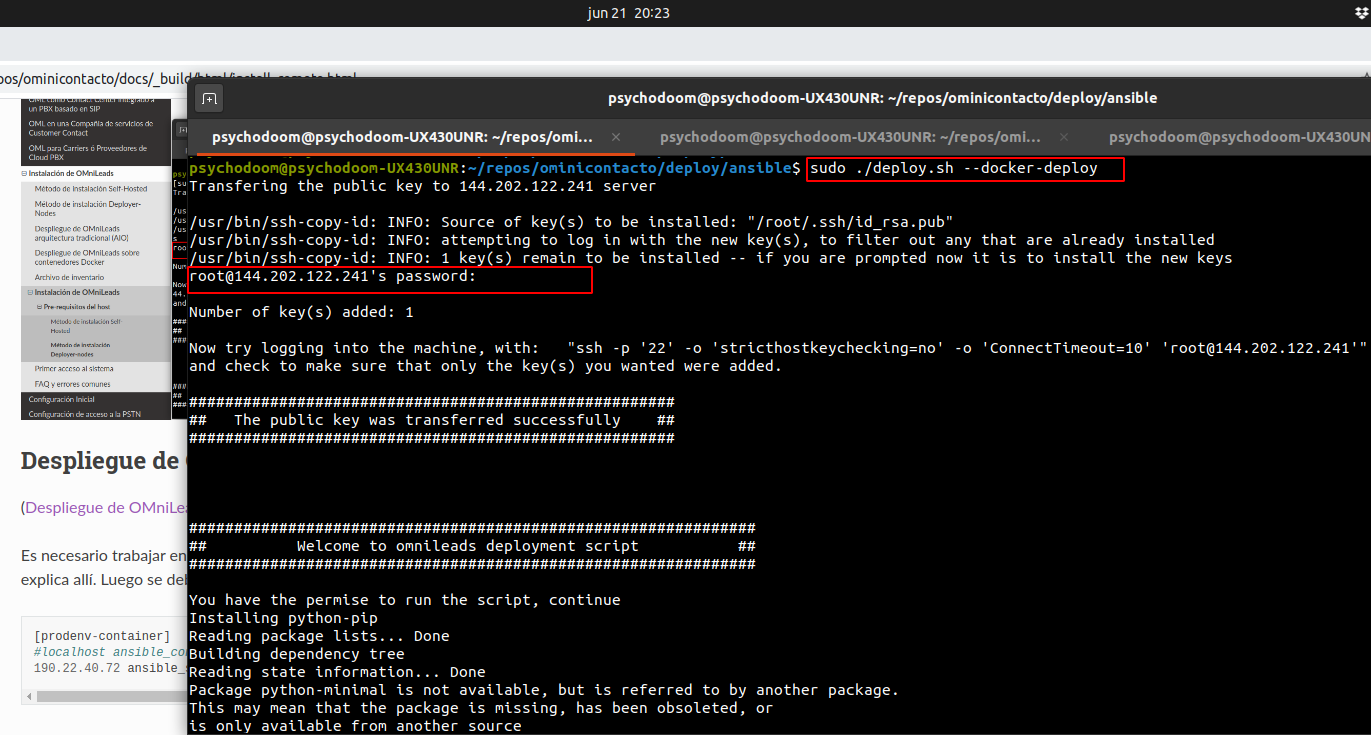Image resolution: width=1371 pixels, height=735 pixels.
Task: Click 'Transfering the public key to 144.202.122.241 server' line
Action: click(x=423, y=186)
